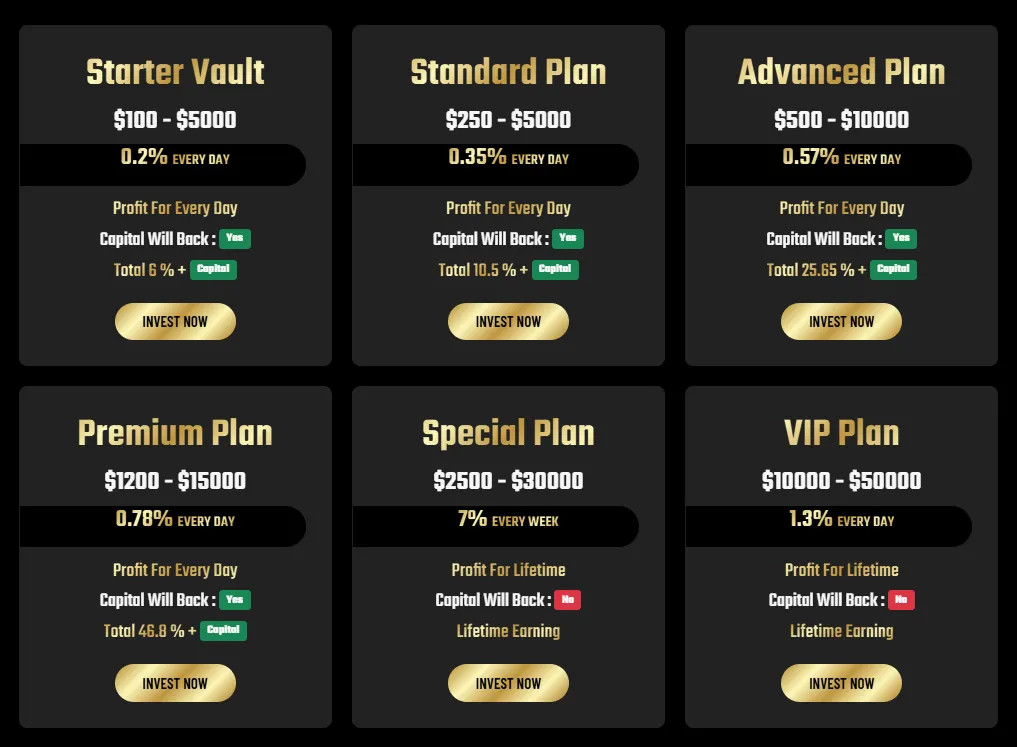Click the red No badge in Special Plan
Image resolution: width=1017 pixels, height=747 pixels.
pyautogui.click(x=568, y=600)
